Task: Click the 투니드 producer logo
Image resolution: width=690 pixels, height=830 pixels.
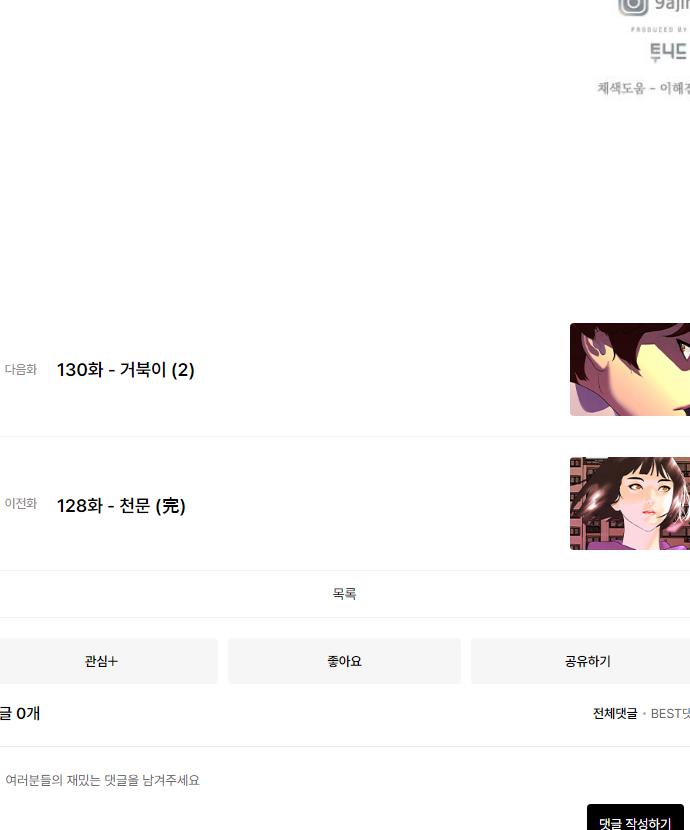Action: click(669, 51)
